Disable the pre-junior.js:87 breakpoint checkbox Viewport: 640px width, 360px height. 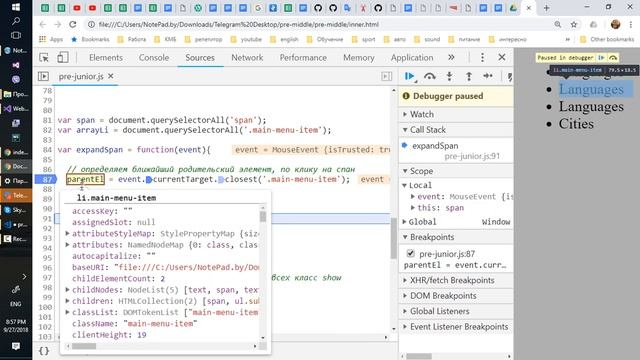click(x=411, y=253)
